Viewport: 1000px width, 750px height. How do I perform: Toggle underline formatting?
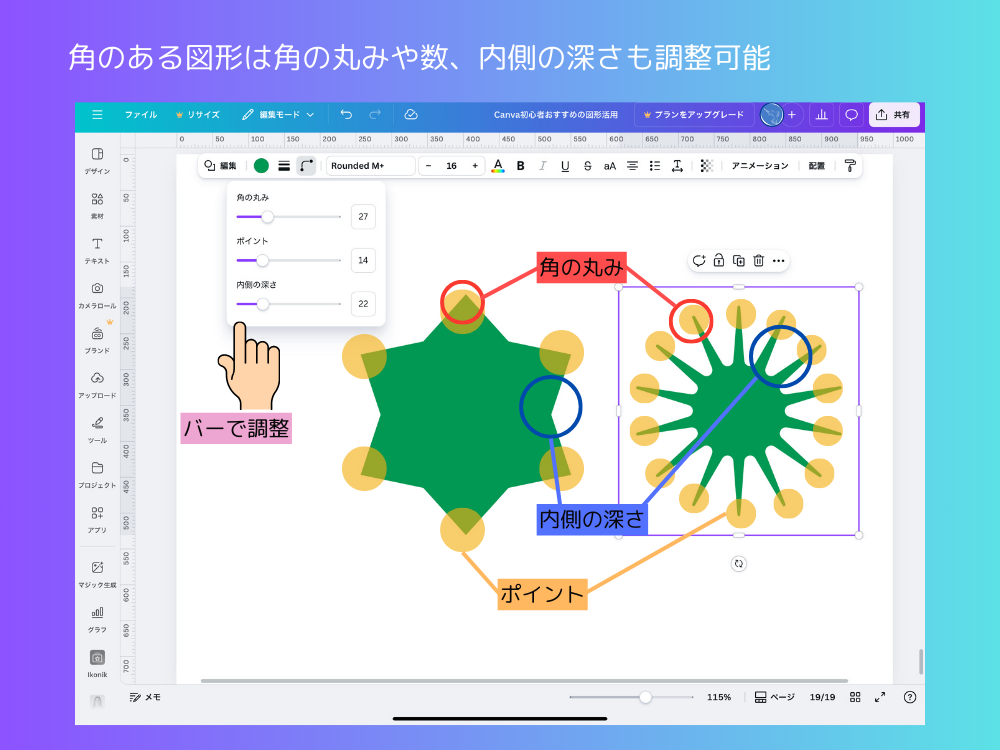click(564, 166)
